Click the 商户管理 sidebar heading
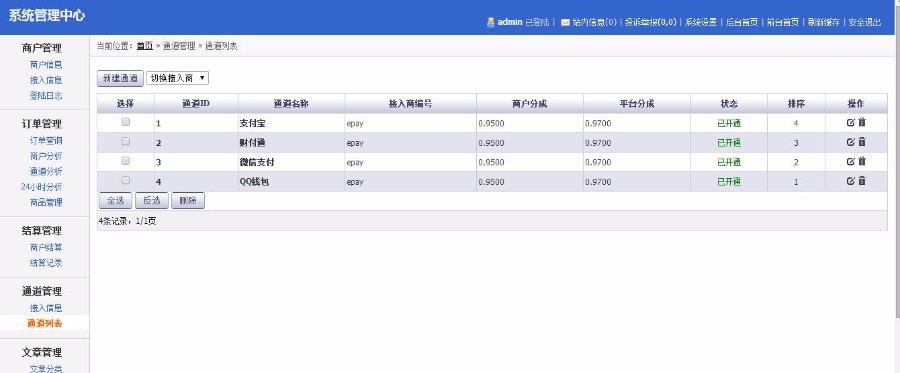900x373 pixels. coord(42,48)
